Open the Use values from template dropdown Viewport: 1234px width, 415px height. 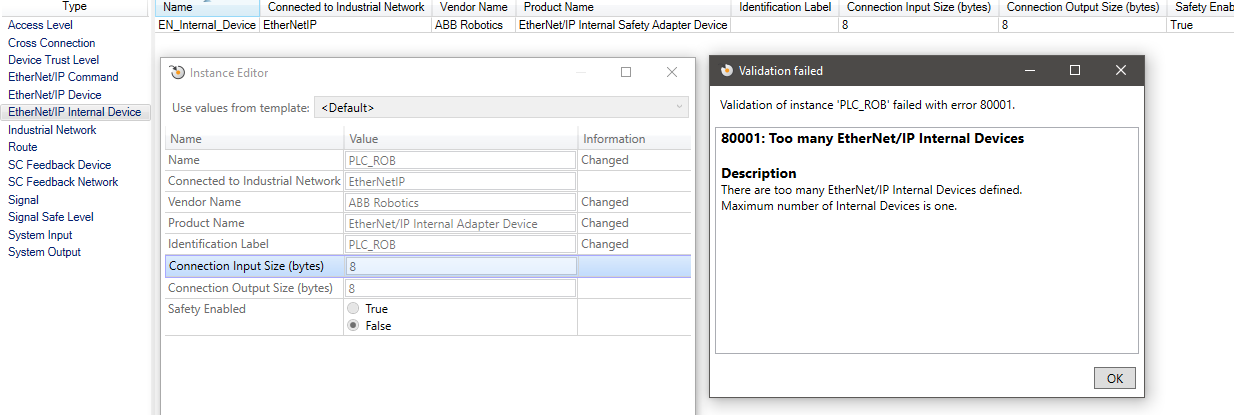(502, 107)
